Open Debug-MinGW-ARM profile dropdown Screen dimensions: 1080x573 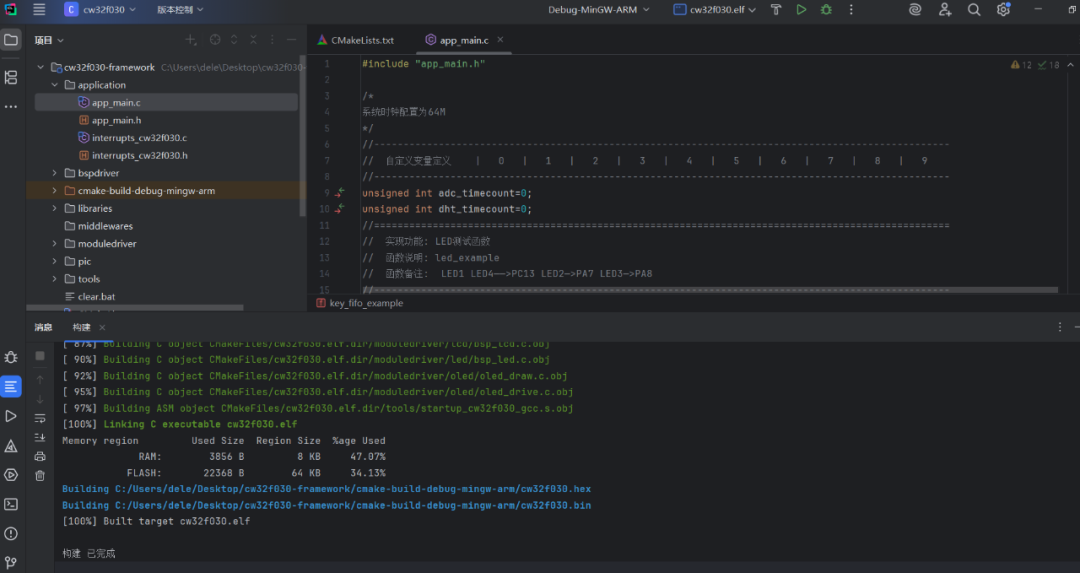599,10
